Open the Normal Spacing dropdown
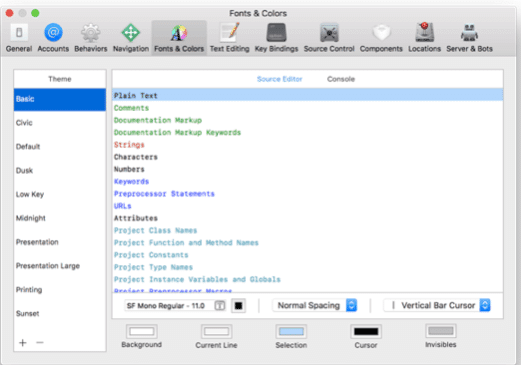 click(x=315, y=305)
